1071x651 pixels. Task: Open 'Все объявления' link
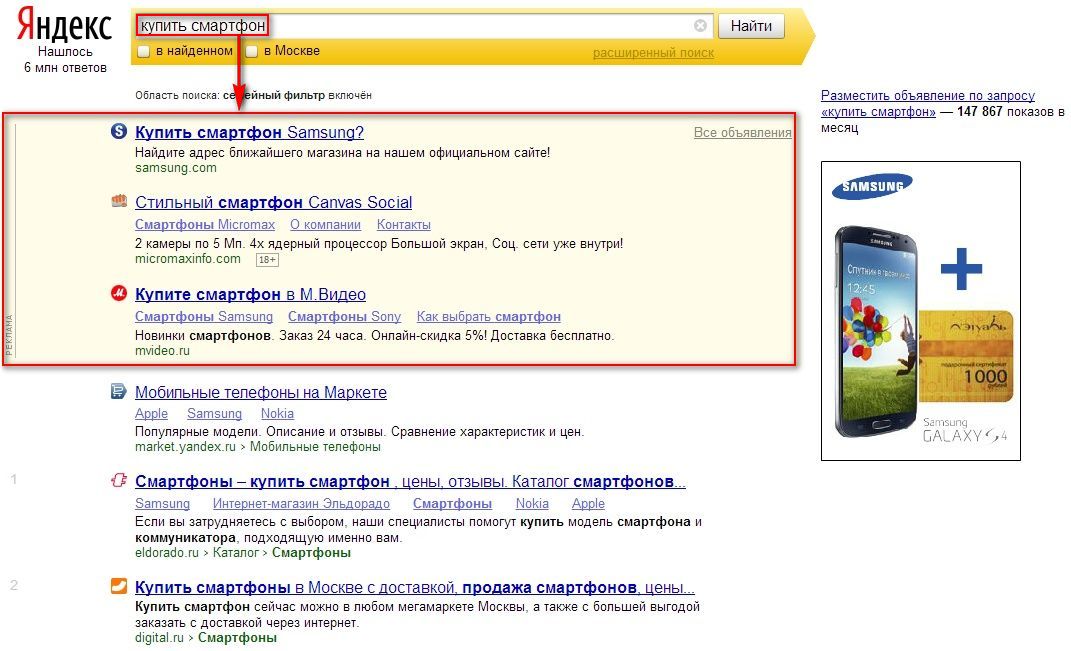(x=742, y=133)
